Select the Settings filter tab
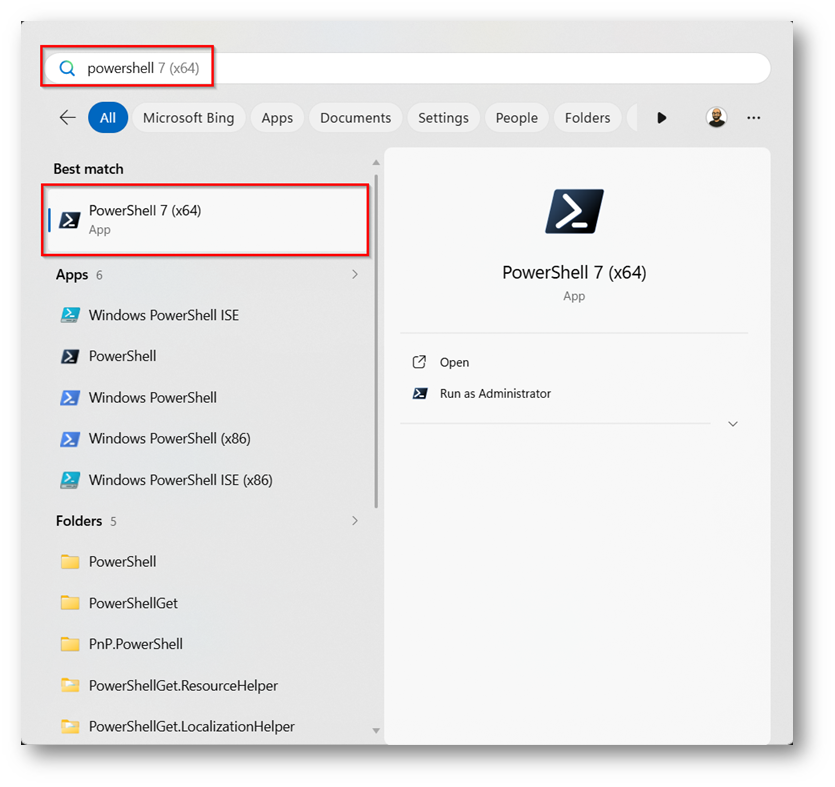Viewport: 835px width, 787px height. click(443, 117)
